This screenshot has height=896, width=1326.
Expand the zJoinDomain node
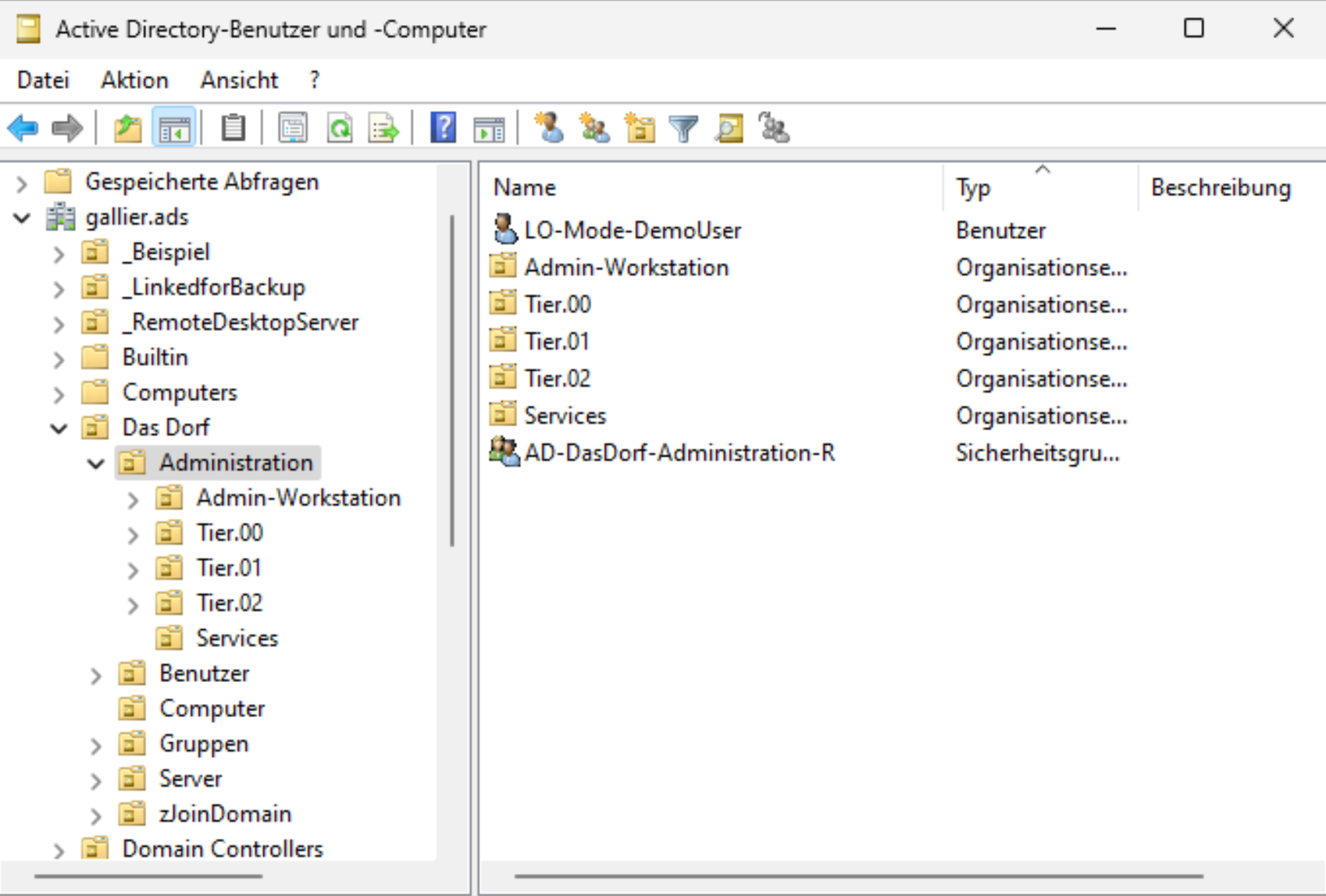click(x=95, y=816)
